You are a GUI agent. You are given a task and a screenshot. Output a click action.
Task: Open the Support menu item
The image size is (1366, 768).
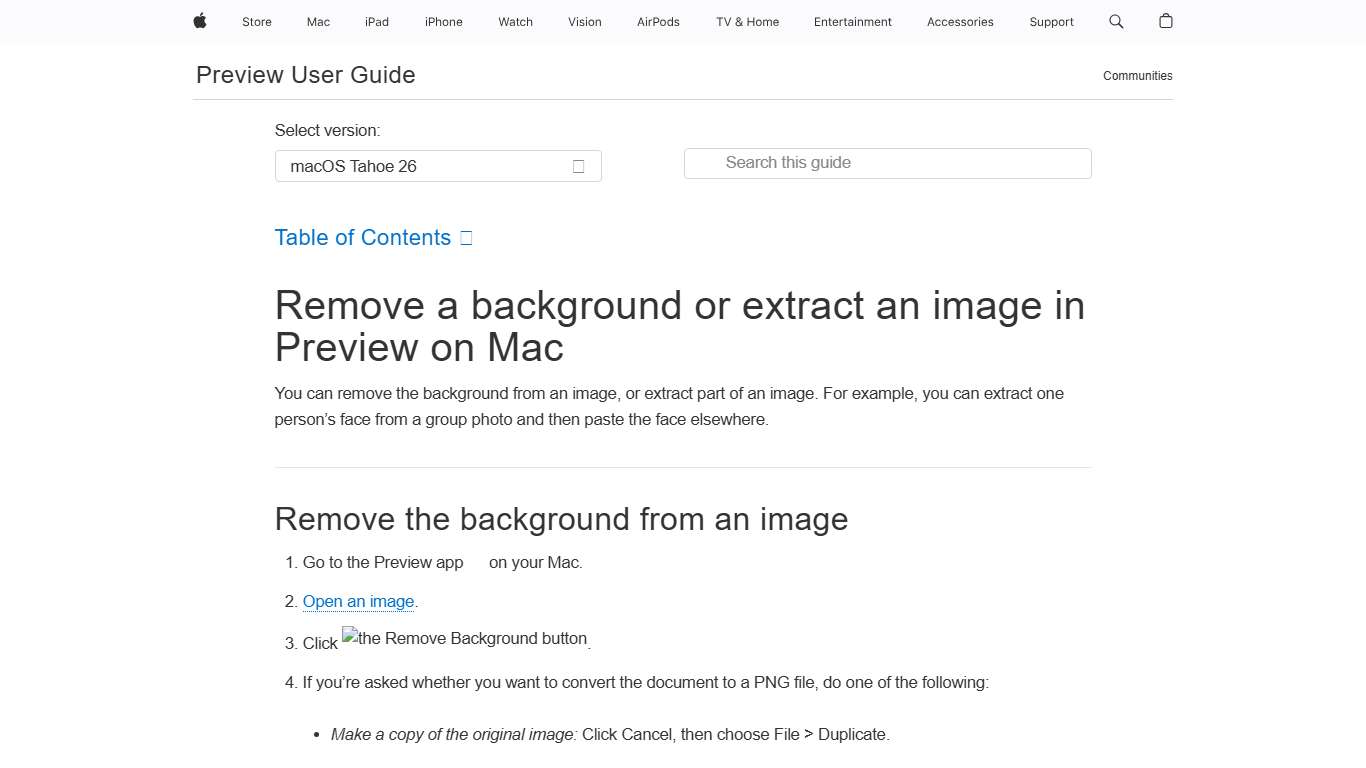1051,21
